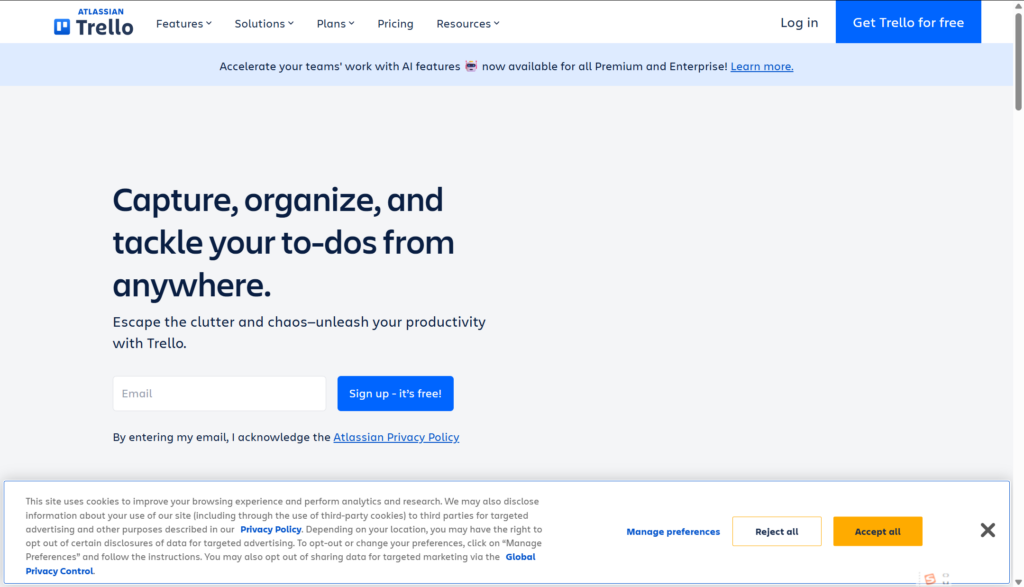The image size is (1024, 587).
Task: Focus the Email input field
Action: 219,394
